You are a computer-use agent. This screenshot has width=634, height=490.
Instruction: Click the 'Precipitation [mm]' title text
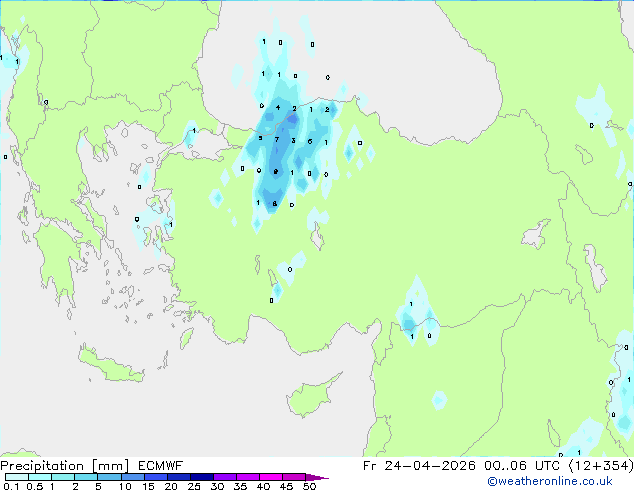point(65,466)
